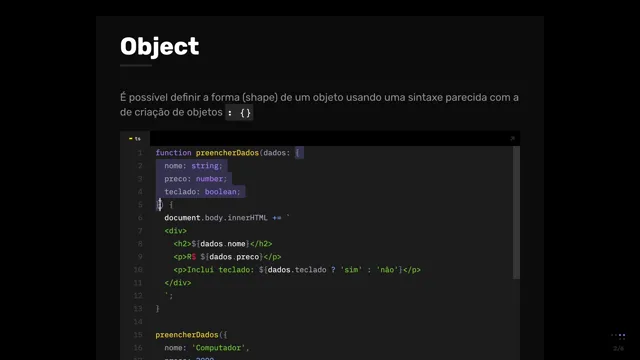Click line number 14 in the gutter
This screenshot has width=640, height=360.
coord(138,322)
